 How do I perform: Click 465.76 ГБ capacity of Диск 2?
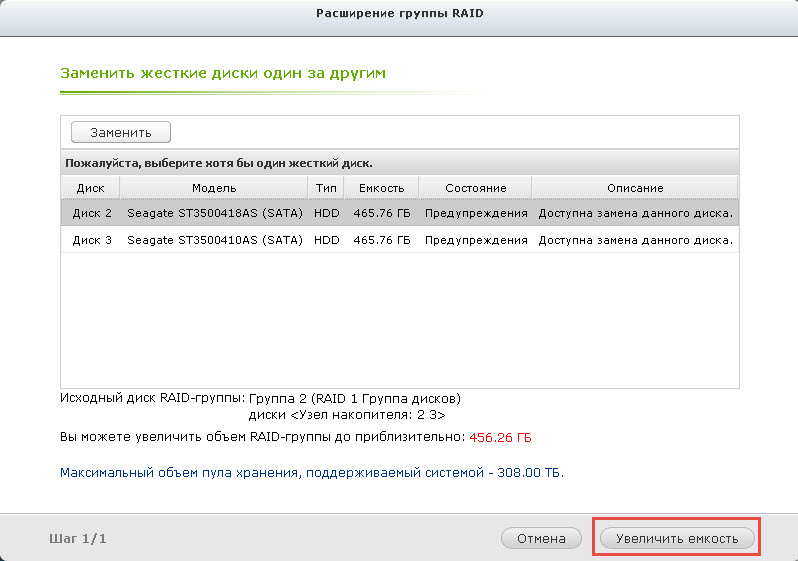[x=382, y=213]
